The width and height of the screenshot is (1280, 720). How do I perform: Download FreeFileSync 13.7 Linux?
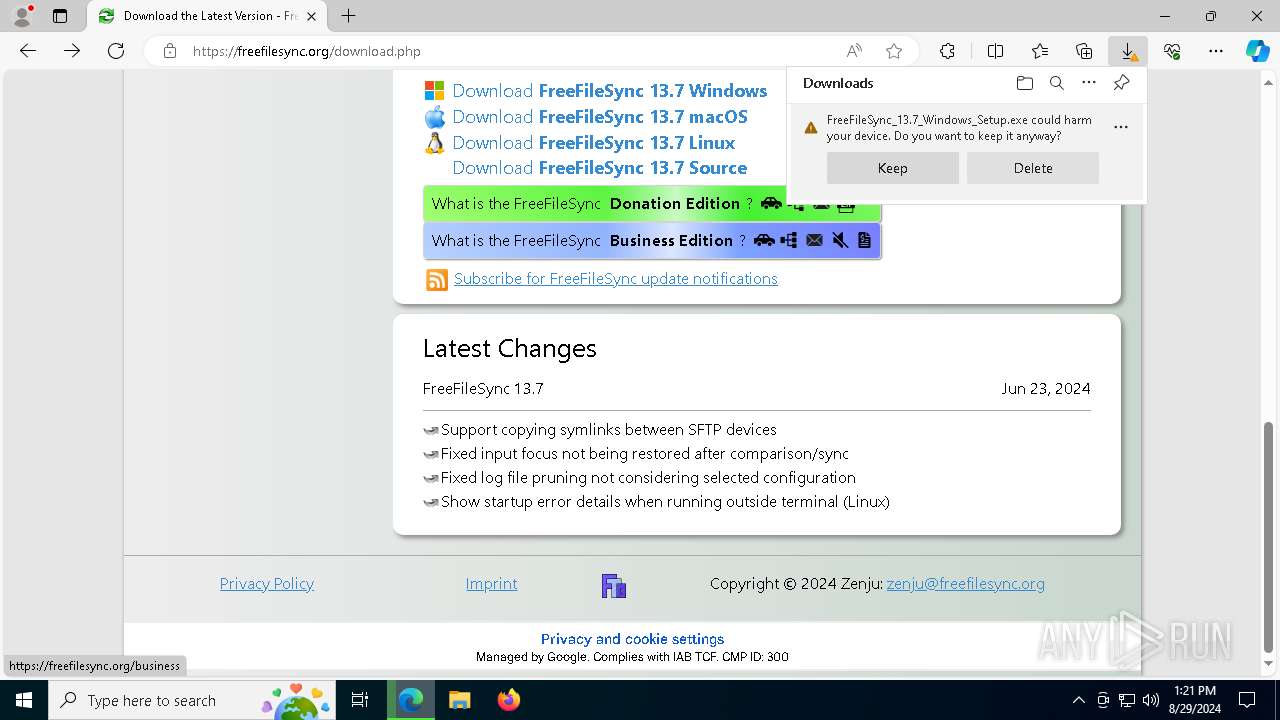point(593,143)
